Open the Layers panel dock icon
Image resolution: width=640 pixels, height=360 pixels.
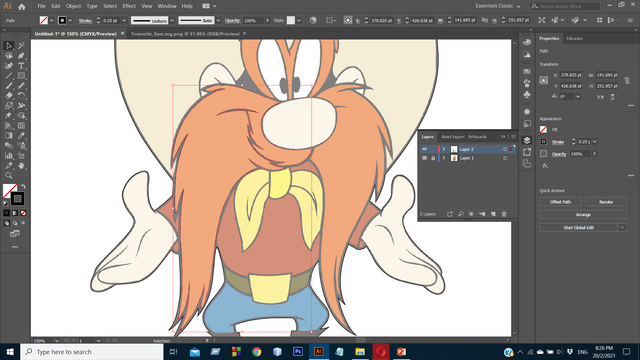(x=527, y=140)
